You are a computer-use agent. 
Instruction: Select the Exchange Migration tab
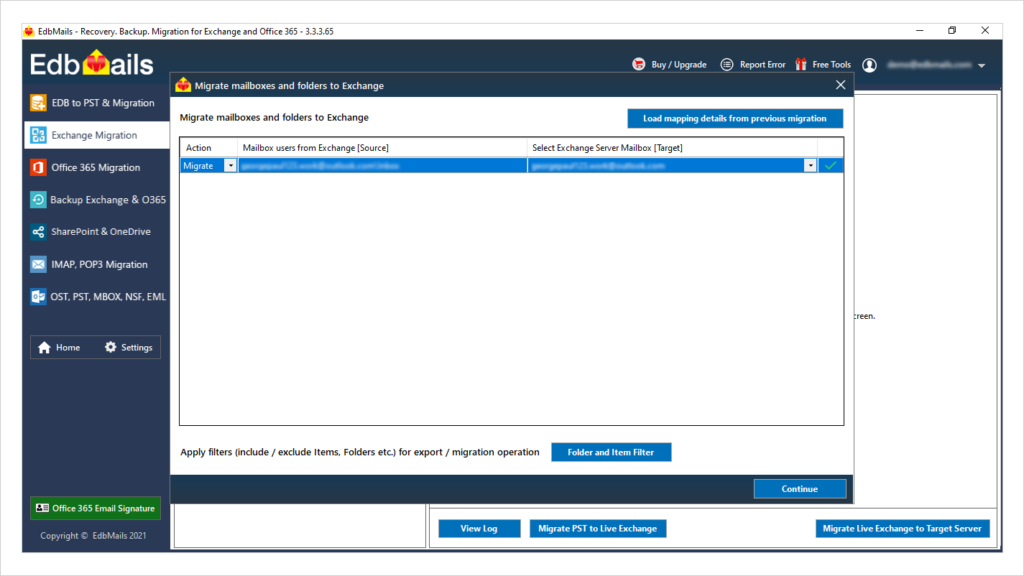click(96, 136)
